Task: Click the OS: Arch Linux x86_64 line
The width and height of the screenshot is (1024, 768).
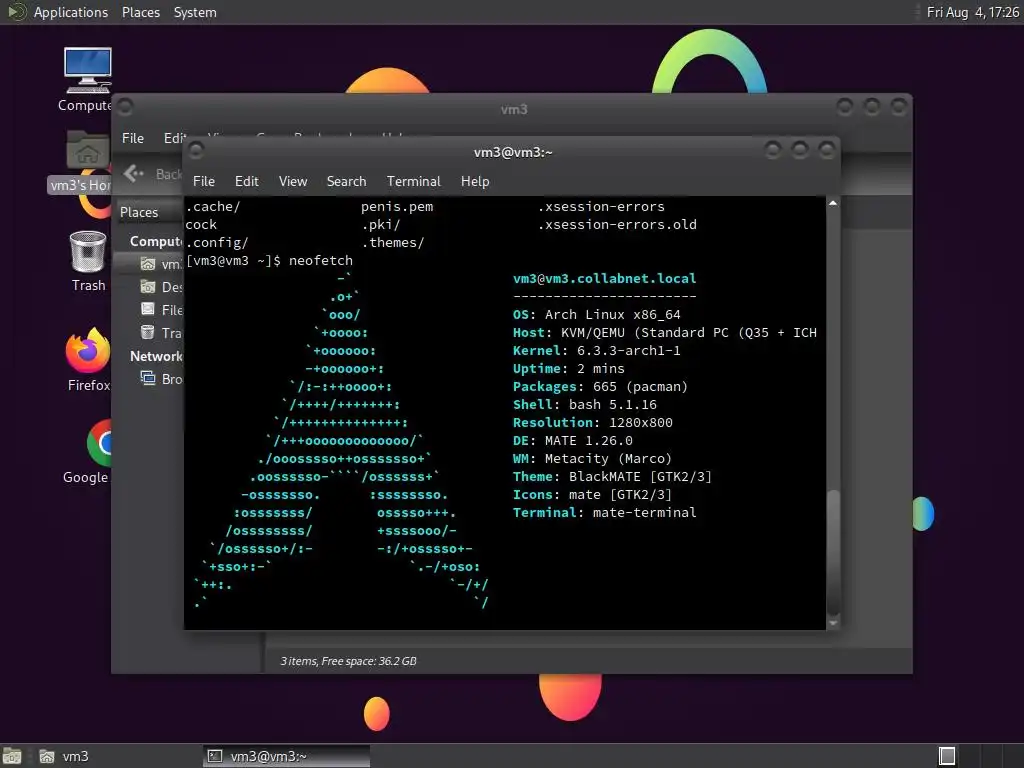Action: pyautogui.click(x=596, y=315)
